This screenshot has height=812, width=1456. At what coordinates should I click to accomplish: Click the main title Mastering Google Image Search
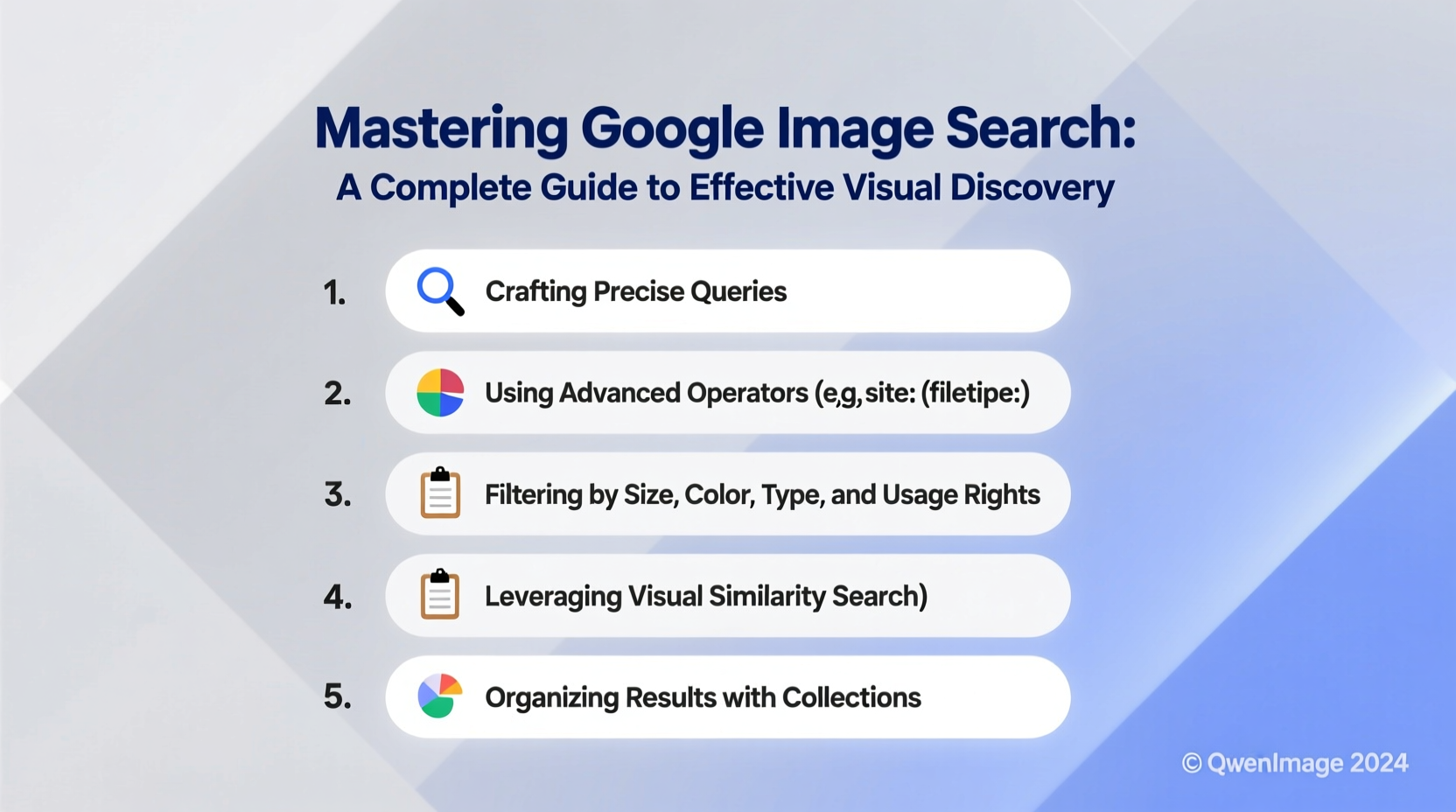pos(727,128)
